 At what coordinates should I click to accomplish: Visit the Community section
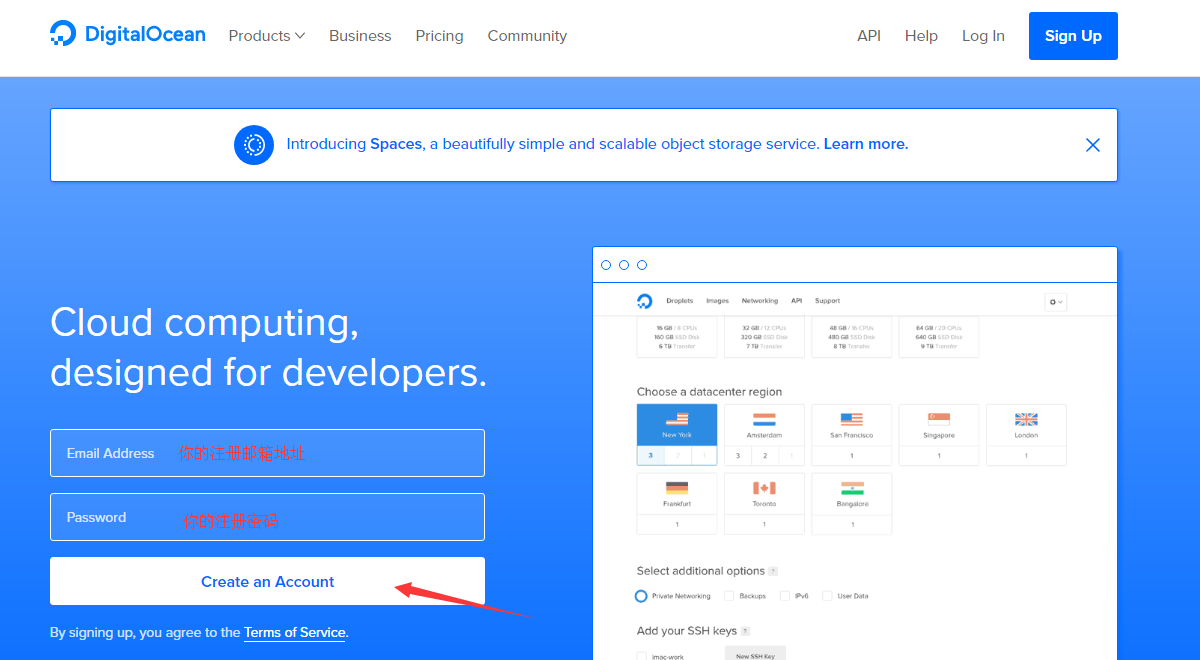(x=527, y=36)
